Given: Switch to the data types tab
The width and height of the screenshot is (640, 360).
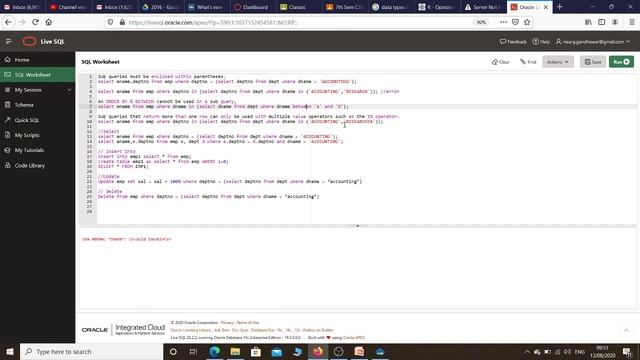Looking at the screenshot, I should (x=391, y=7).
